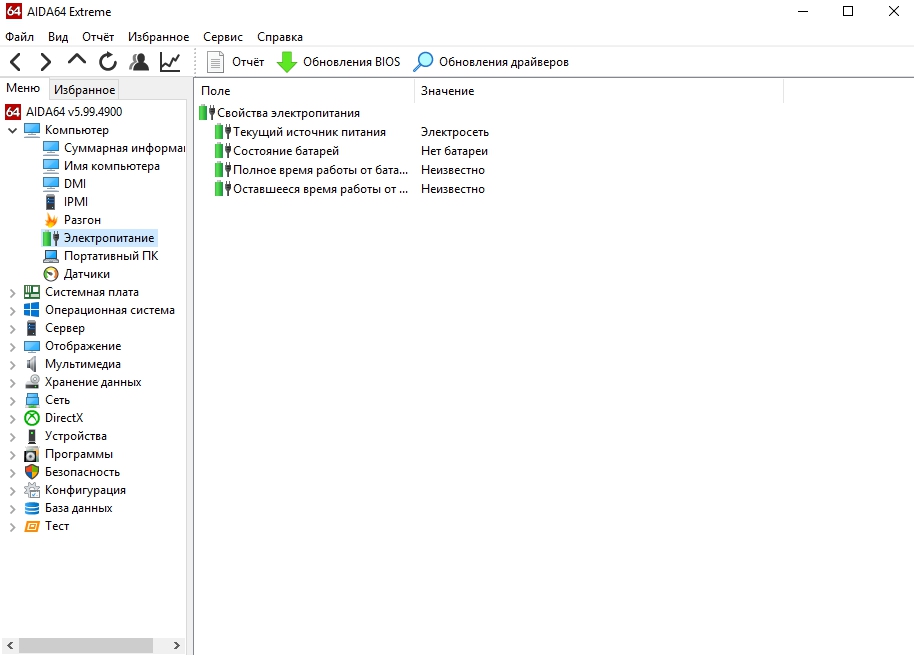Click the shield icon for Безопасность
914x655 pixels.
tap(32, 472)
